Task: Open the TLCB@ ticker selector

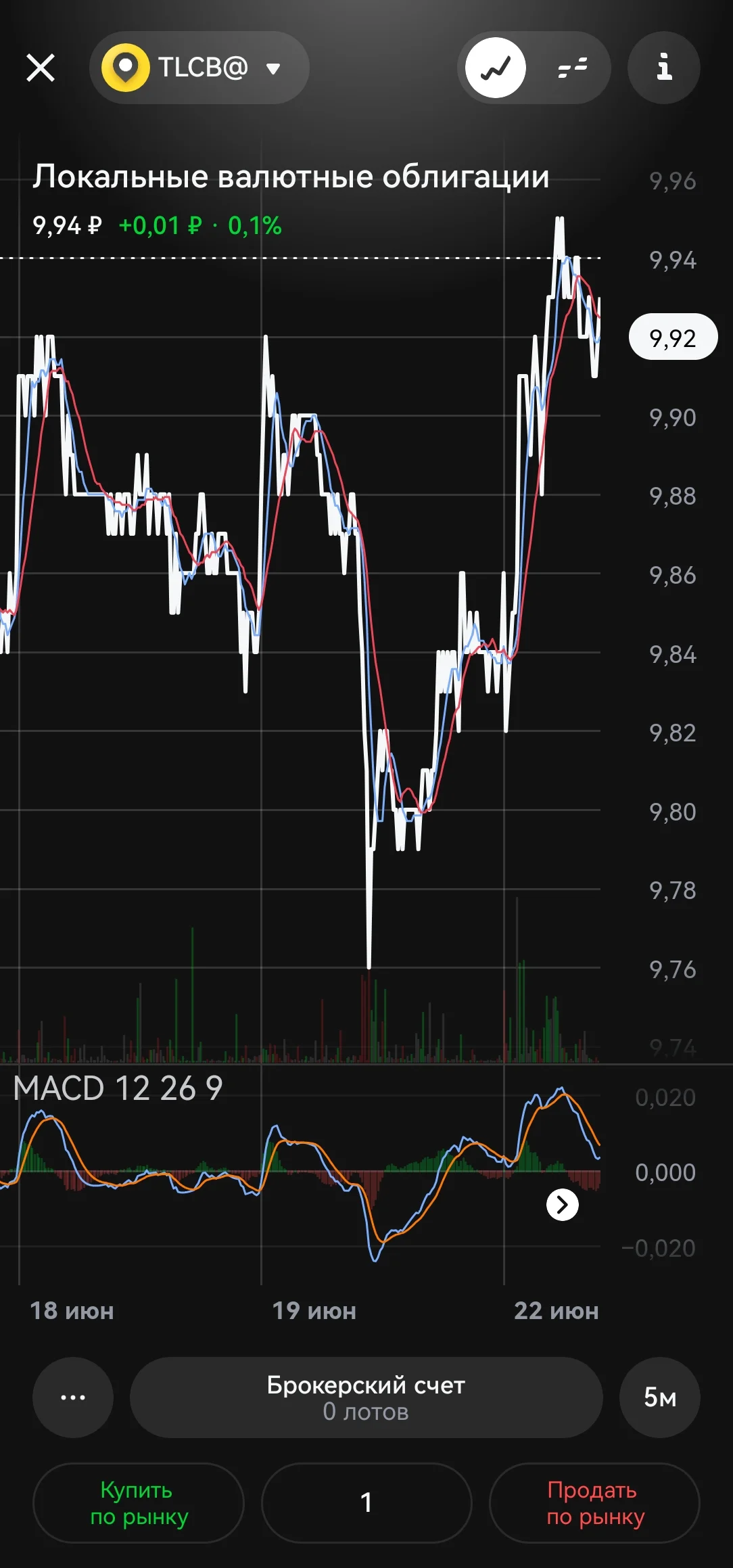Action: coord(199,68)
